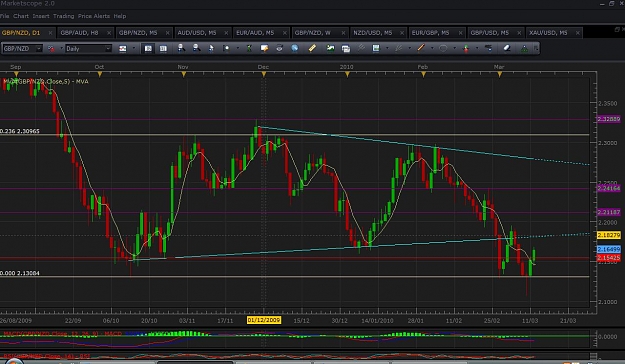
Task: Click the yellow 01/12/2009 date label
Action: tap(264, 320)
